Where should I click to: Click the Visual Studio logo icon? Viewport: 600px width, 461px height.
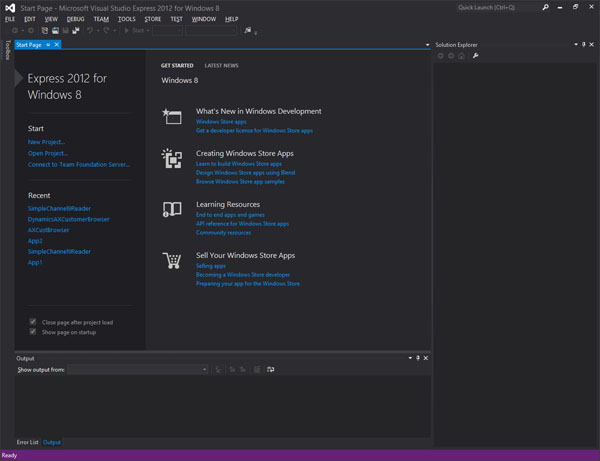[10, 8]
